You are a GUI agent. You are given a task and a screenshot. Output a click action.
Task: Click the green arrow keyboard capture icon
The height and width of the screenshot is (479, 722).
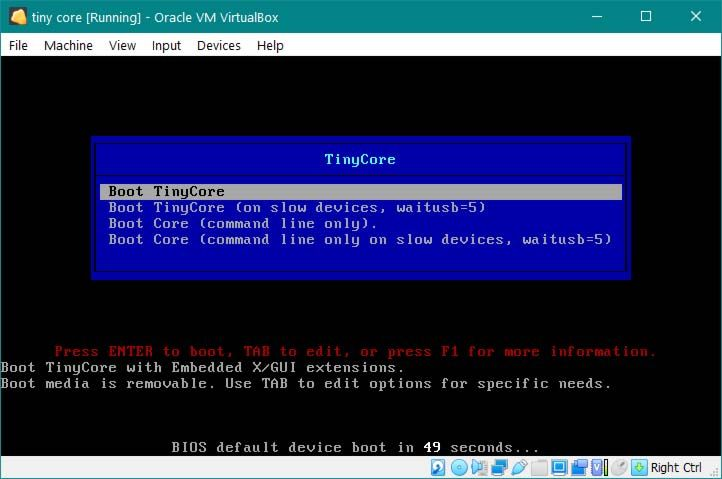[x=639, y=467]
